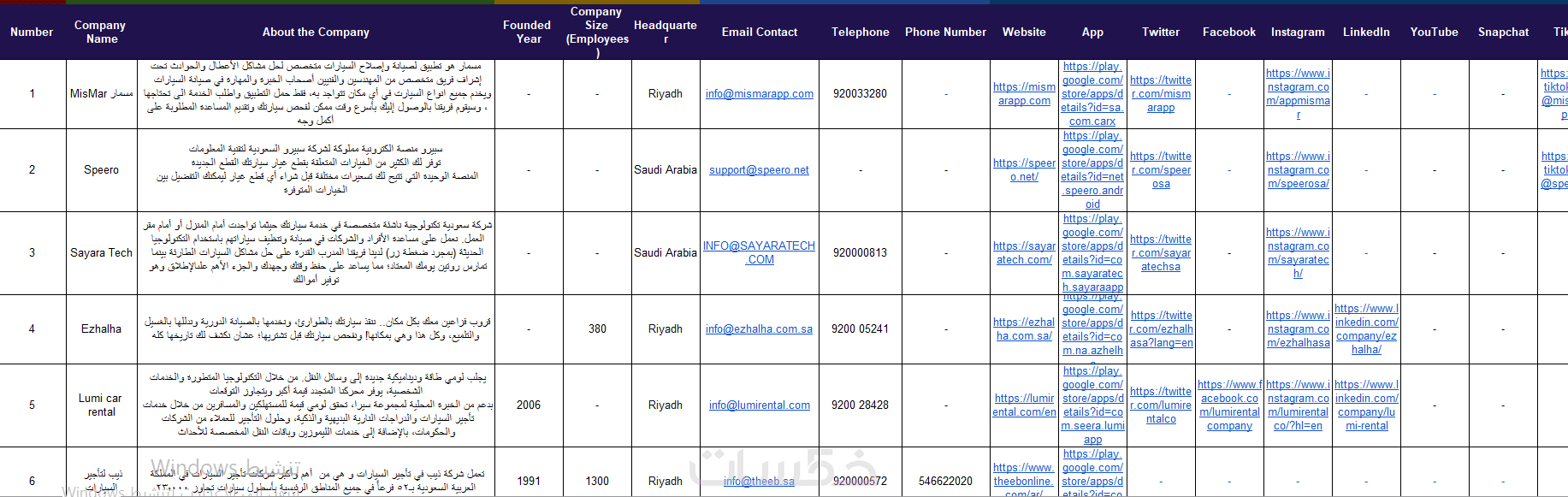Open the Lumi rental Instagram link
This screenshot has height=497, width=1568.
click(x=1298, y=405)
